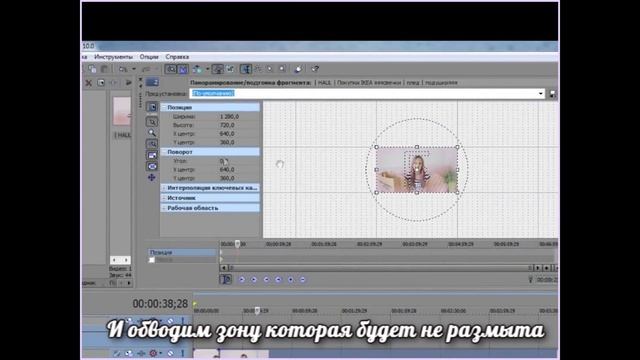The image size is (640, 360).
Task: Click the keyframe timeline horizontal scrollbar track
Action: (380, 268)
